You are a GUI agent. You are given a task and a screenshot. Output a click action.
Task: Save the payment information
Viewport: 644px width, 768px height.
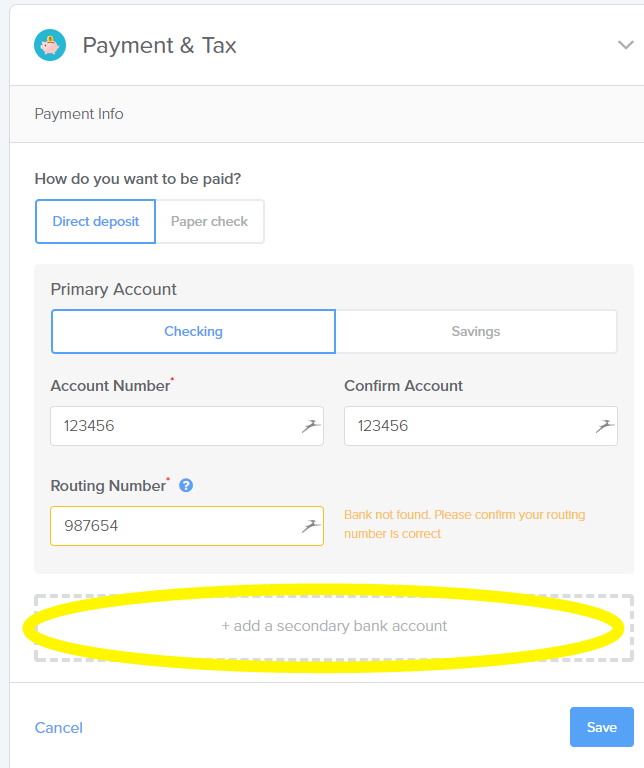pos(602,727)
